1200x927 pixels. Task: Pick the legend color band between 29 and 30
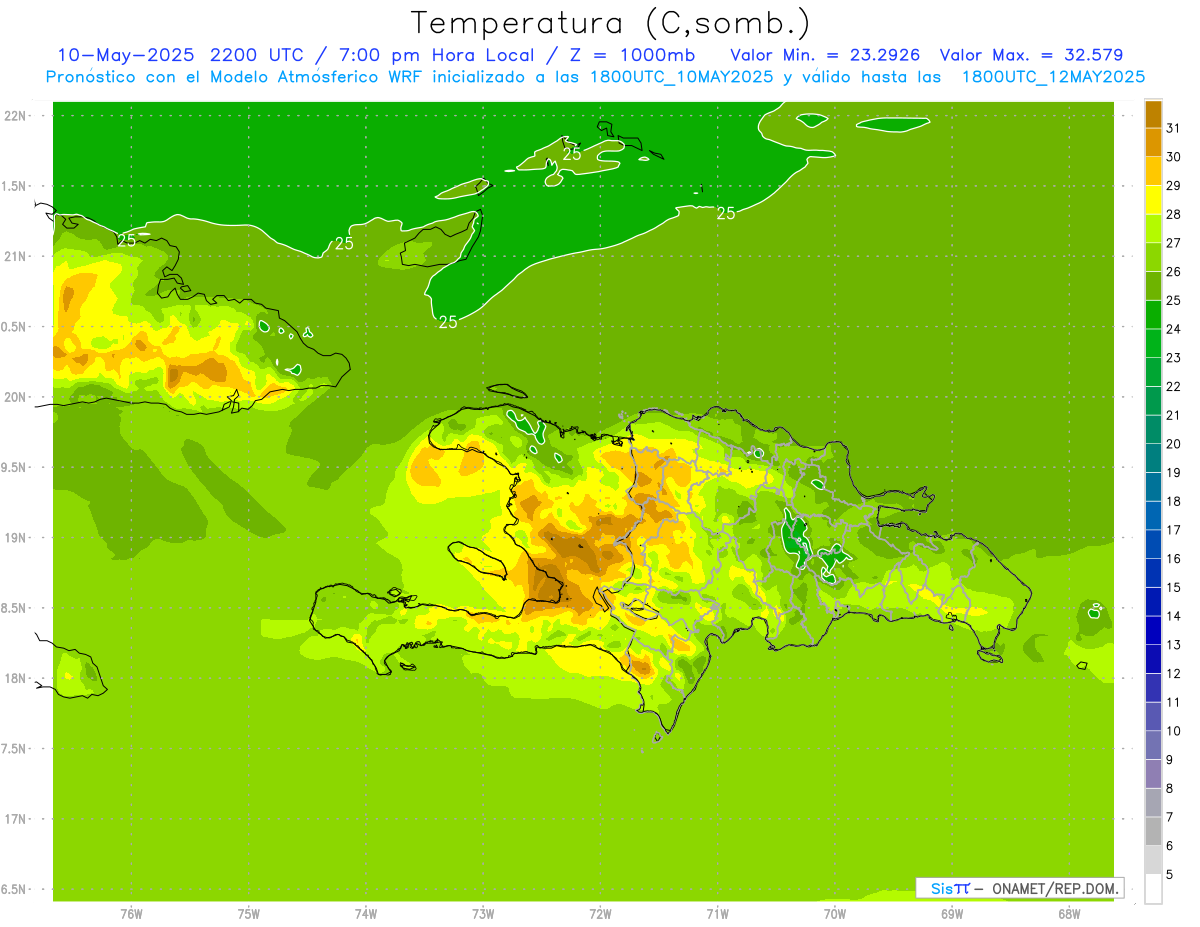point(1153,171)
